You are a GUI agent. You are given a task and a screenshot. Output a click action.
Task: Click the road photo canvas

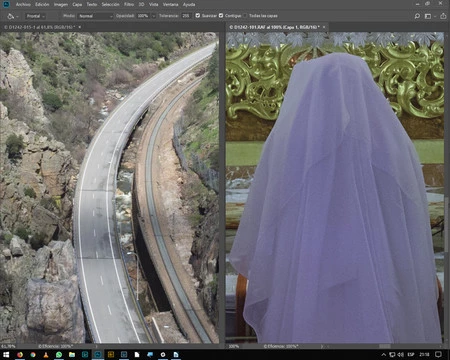click(109, 187)
